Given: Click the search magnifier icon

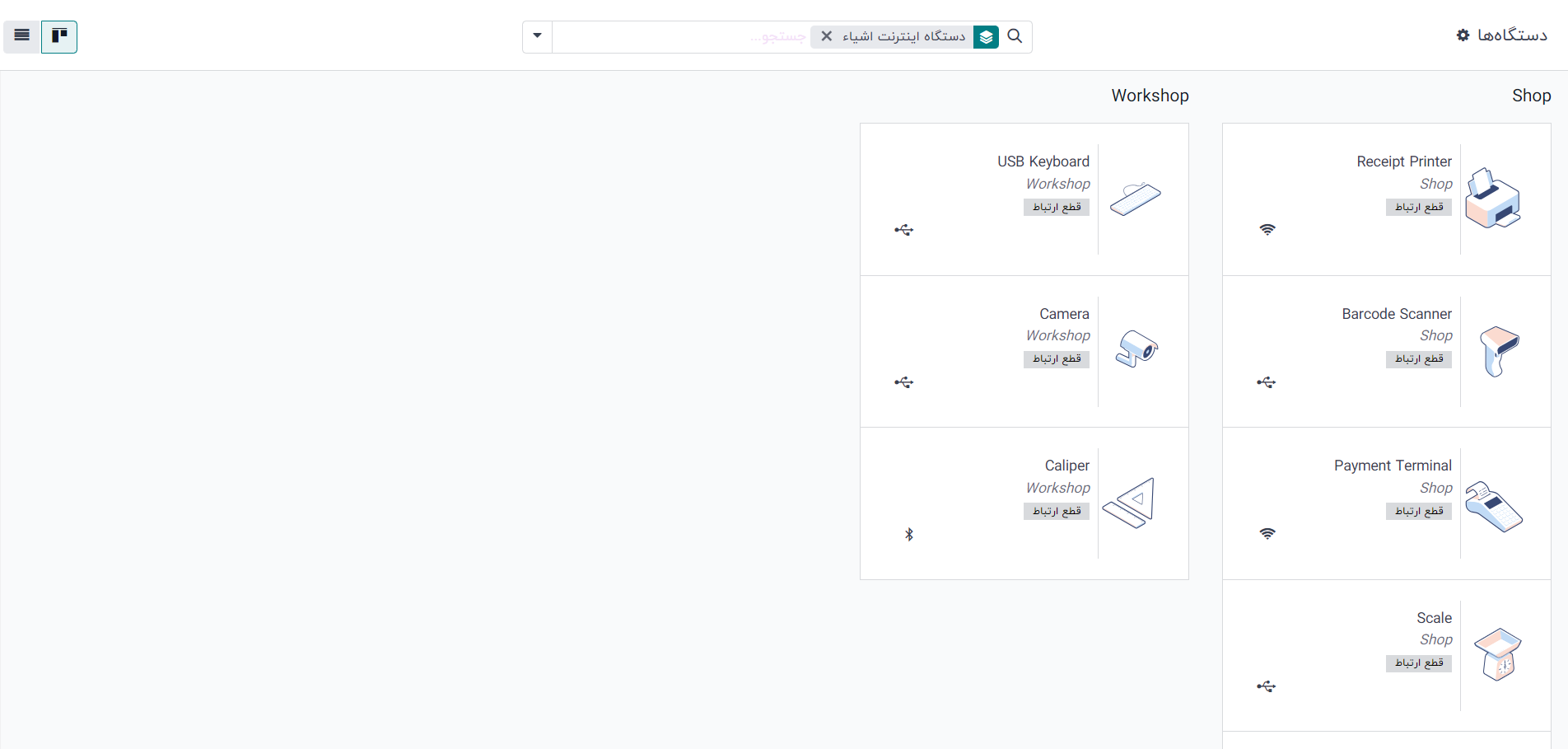Looking at the screenshot, I should 1015,36.
